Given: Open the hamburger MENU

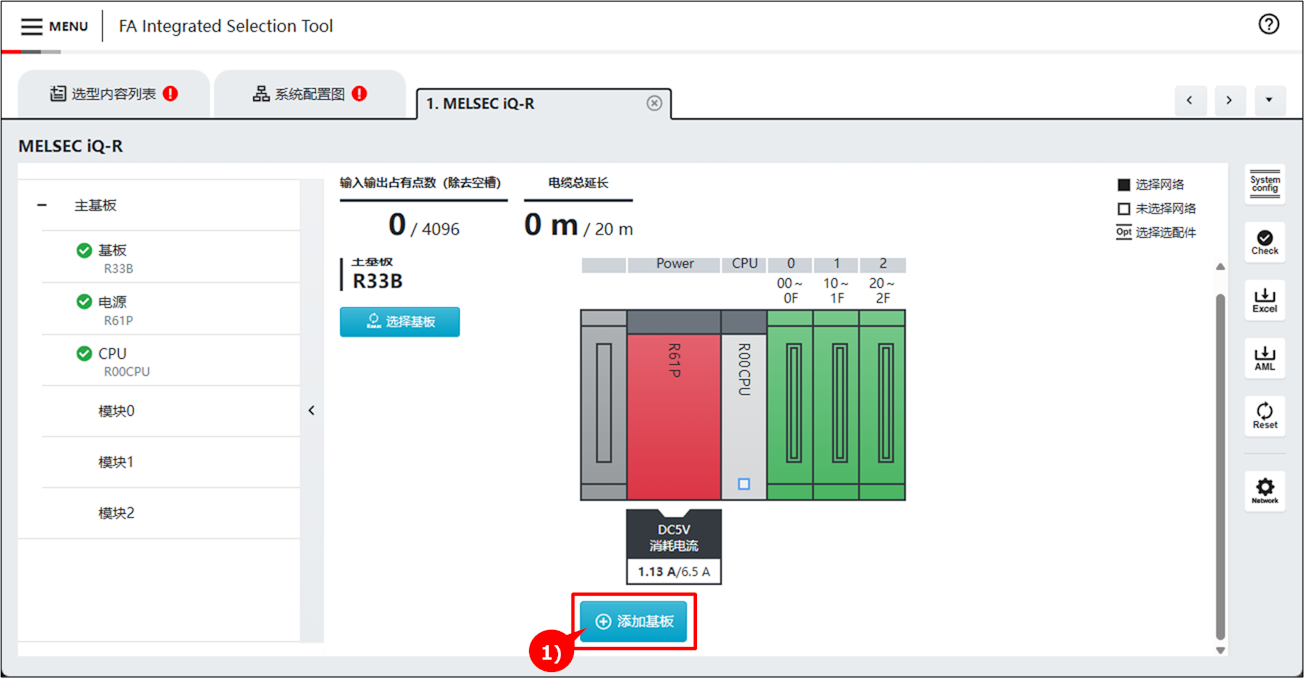Looking at the screenshot, I should (54, 26).
